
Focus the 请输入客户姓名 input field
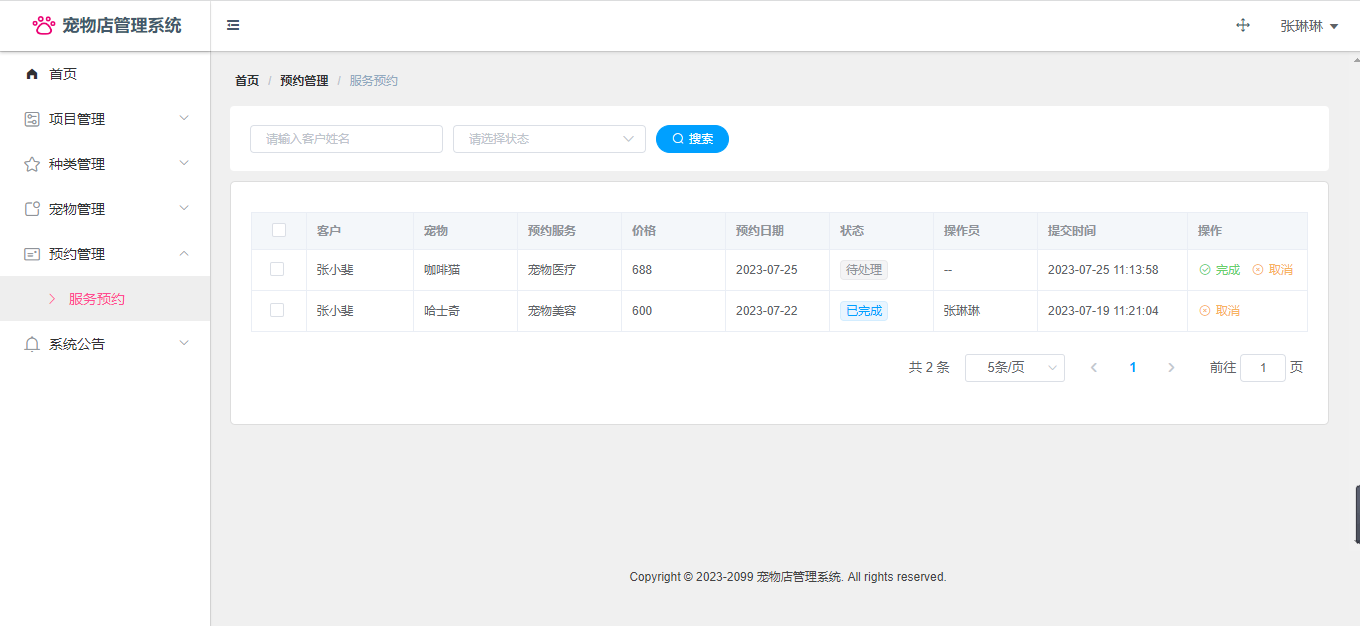pos(346,139)
